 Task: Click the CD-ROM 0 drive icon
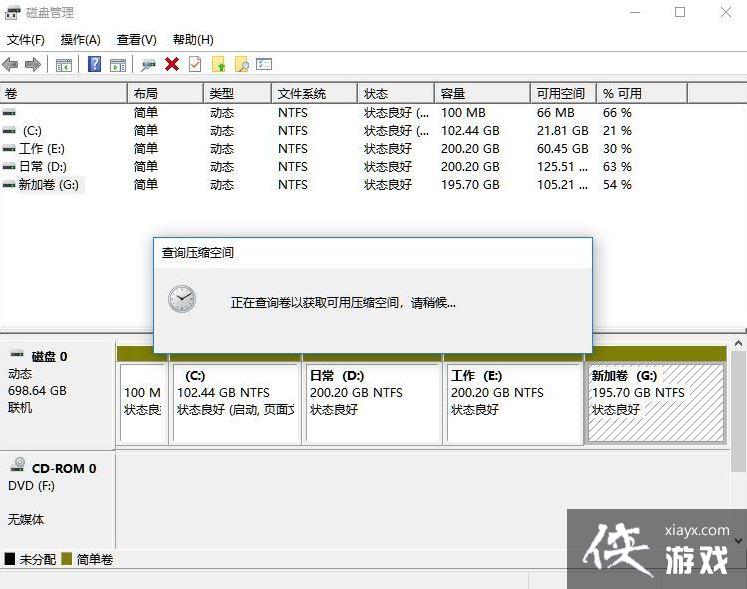[x=18, y=465]
